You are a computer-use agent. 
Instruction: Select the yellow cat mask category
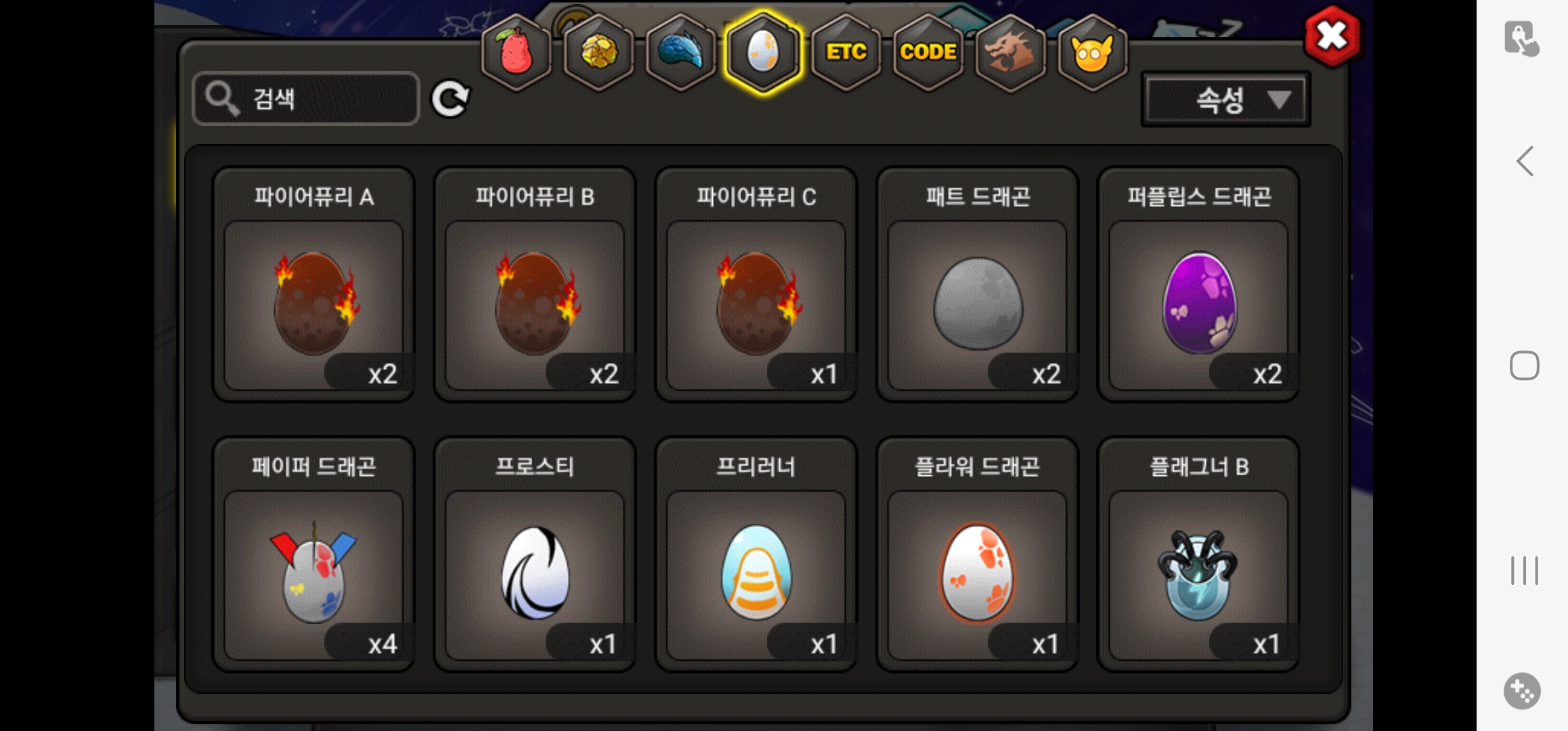pyautogui.click(x=1092, y=52)
